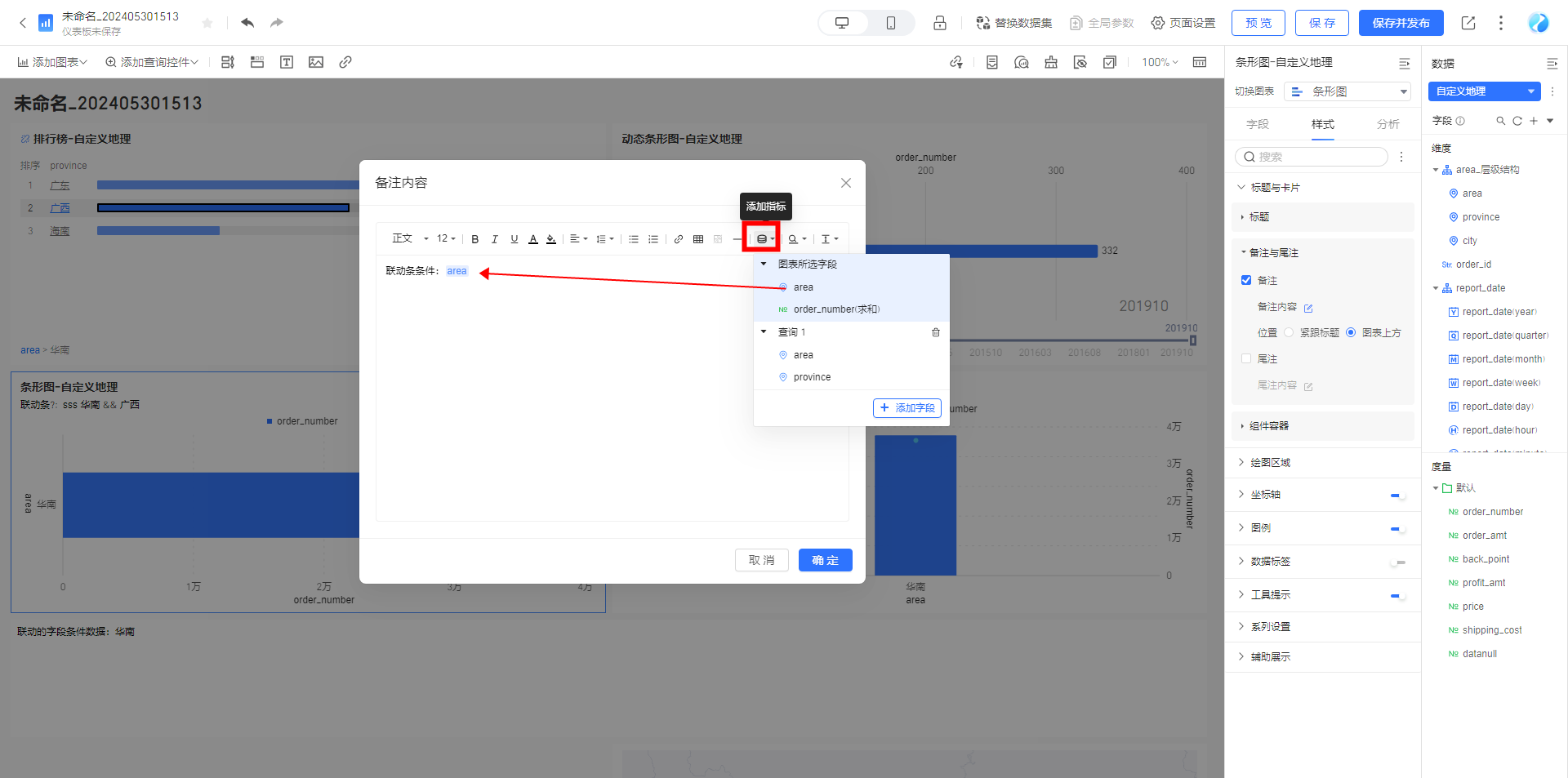Switch to the 分析 tab
1568x778 pixels.
(1388, 124)
